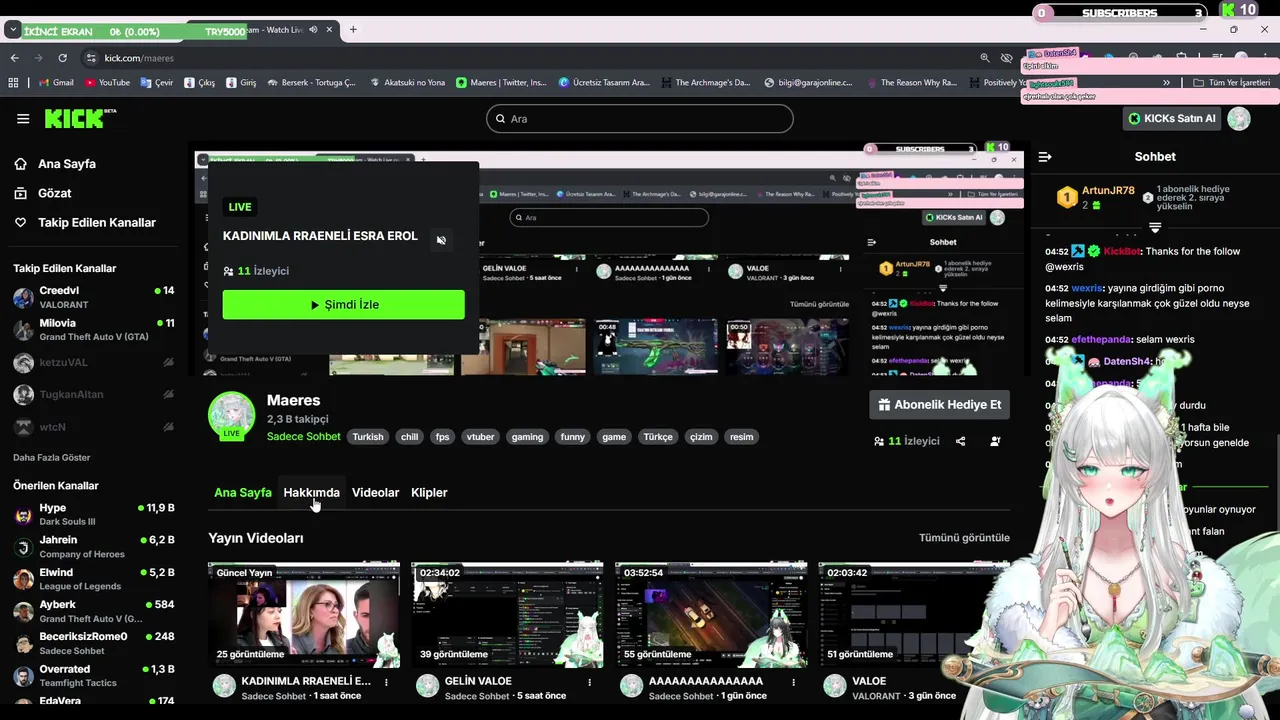Switch to the Klipler tab
This screenshot has height=720, width=1280.
click(x=429, y=493)
